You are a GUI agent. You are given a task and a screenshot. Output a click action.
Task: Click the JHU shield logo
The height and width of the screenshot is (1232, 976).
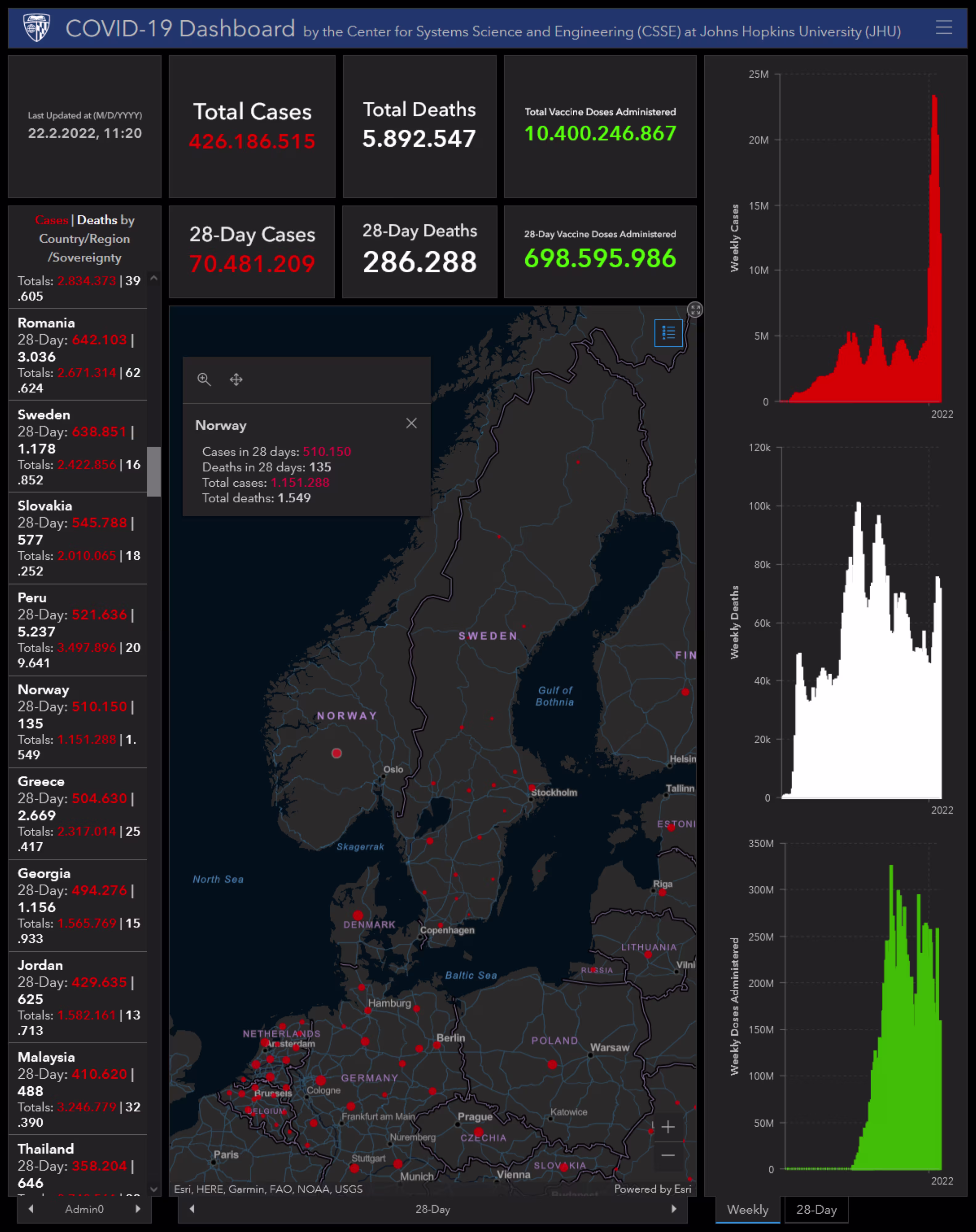click(37, 27)
